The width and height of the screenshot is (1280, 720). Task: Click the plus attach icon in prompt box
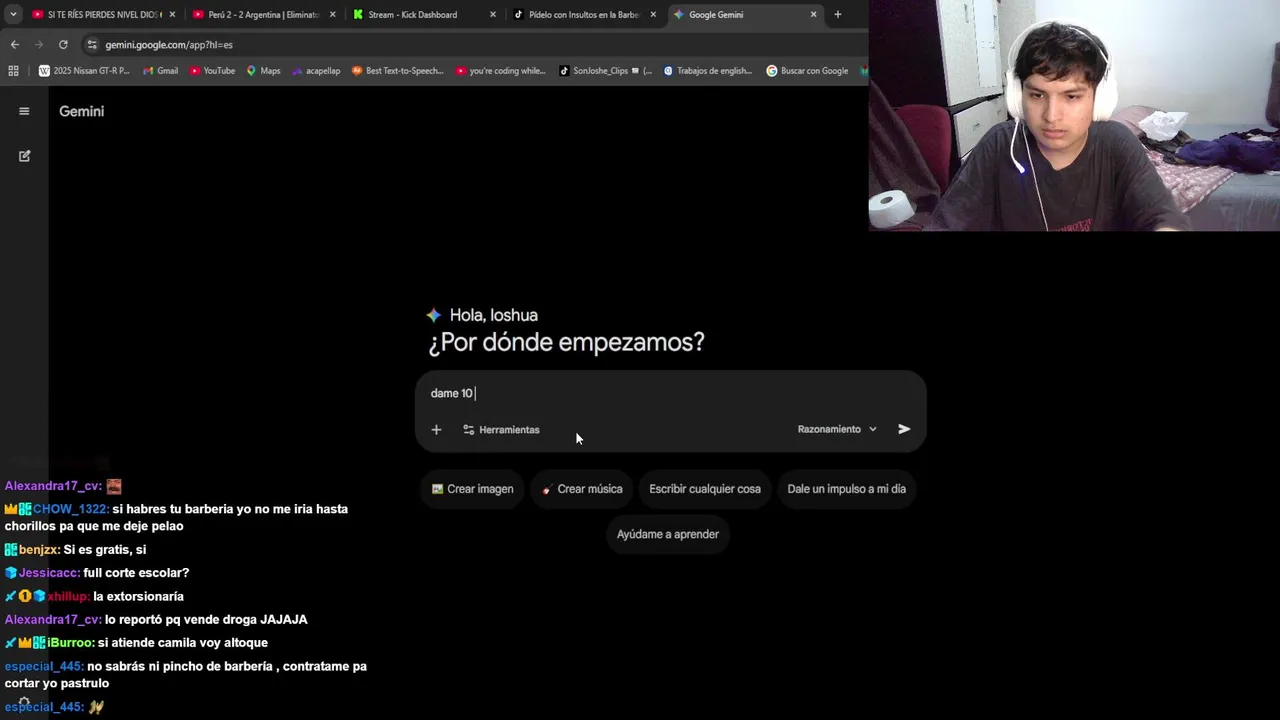436,430
